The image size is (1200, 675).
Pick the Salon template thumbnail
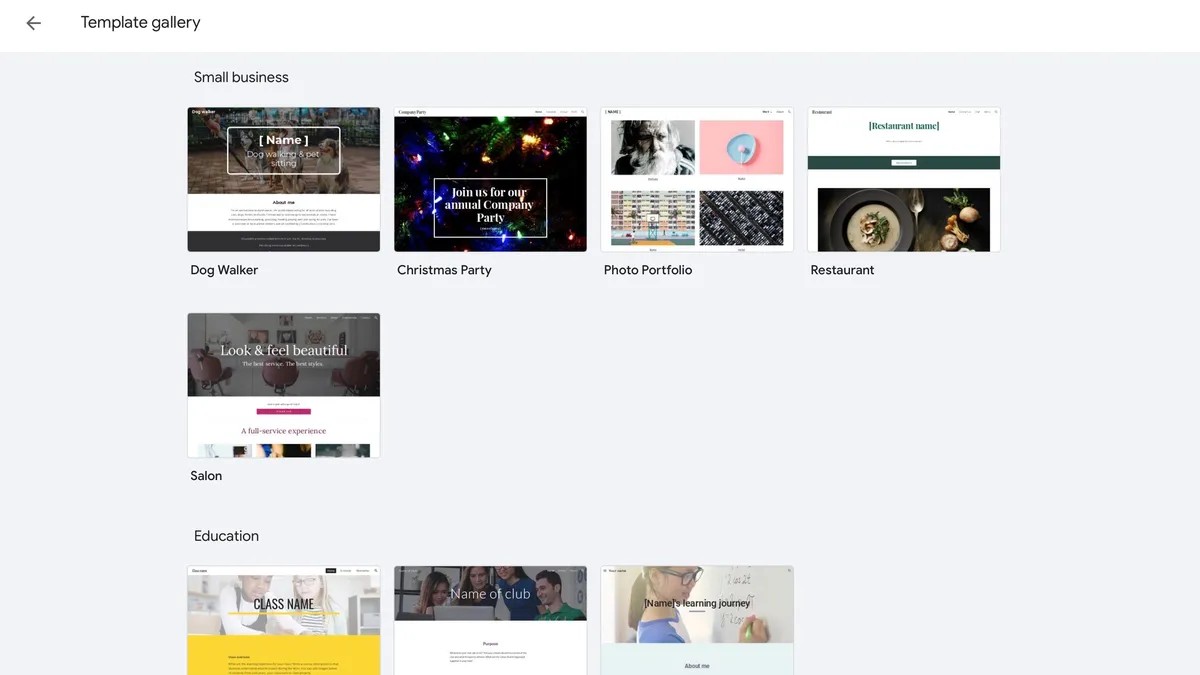[283, 385]
